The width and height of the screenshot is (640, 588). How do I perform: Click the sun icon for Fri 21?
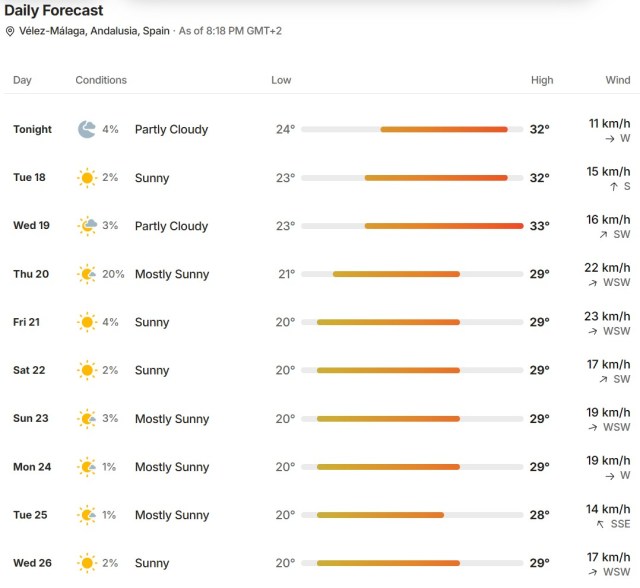tap(87, 322)
